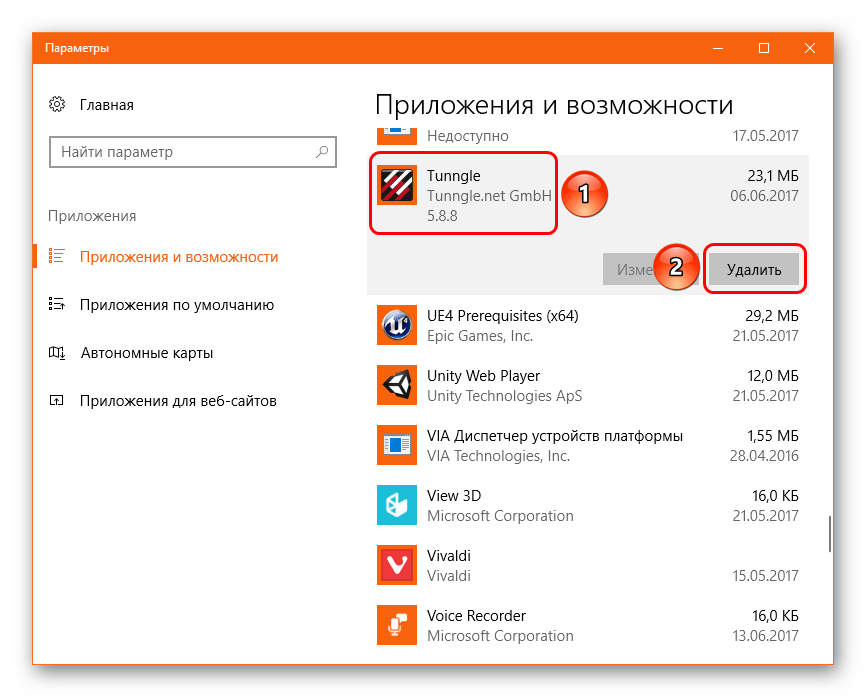Click the apps list vertical scrollbar thumb
The height and width of the screenshot is (697, 866).
[830, 534]
